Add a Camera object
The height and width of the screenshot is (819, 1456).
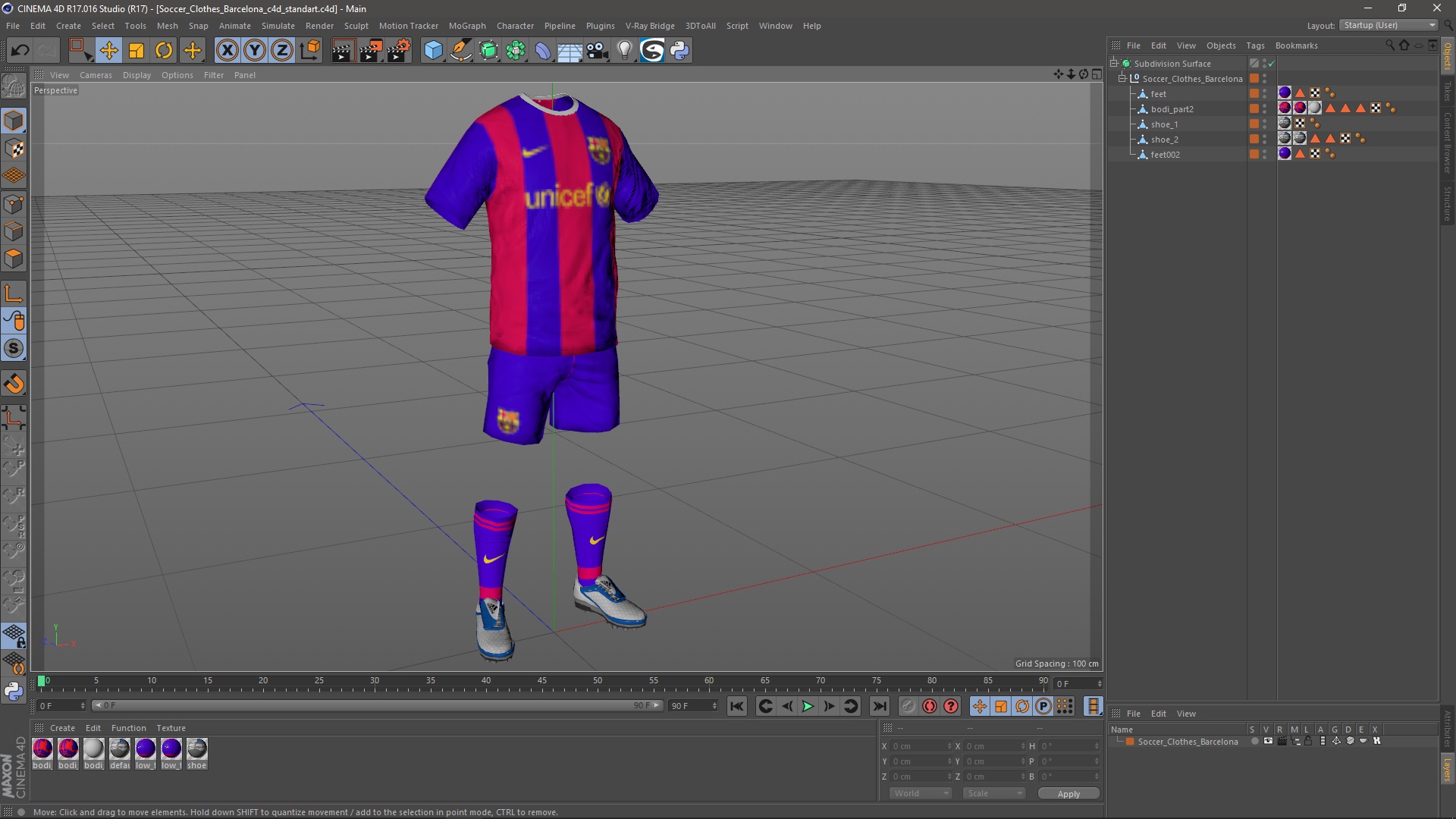tap(597, 51)
